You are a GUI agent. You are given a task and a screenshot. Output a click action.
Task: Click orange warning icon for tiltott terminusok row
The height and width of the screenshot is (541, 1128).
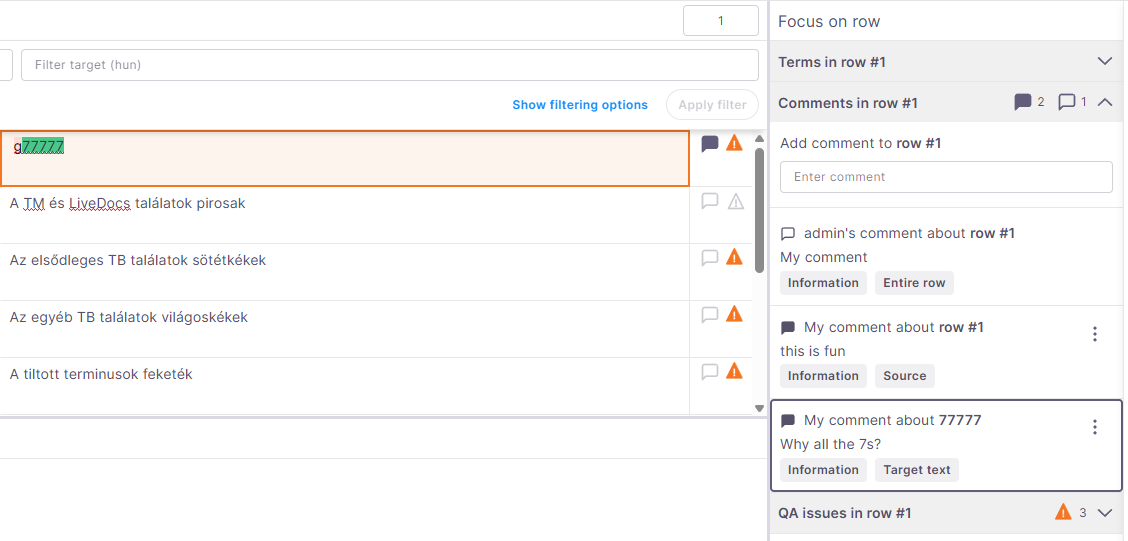click(x=734, y=370)
